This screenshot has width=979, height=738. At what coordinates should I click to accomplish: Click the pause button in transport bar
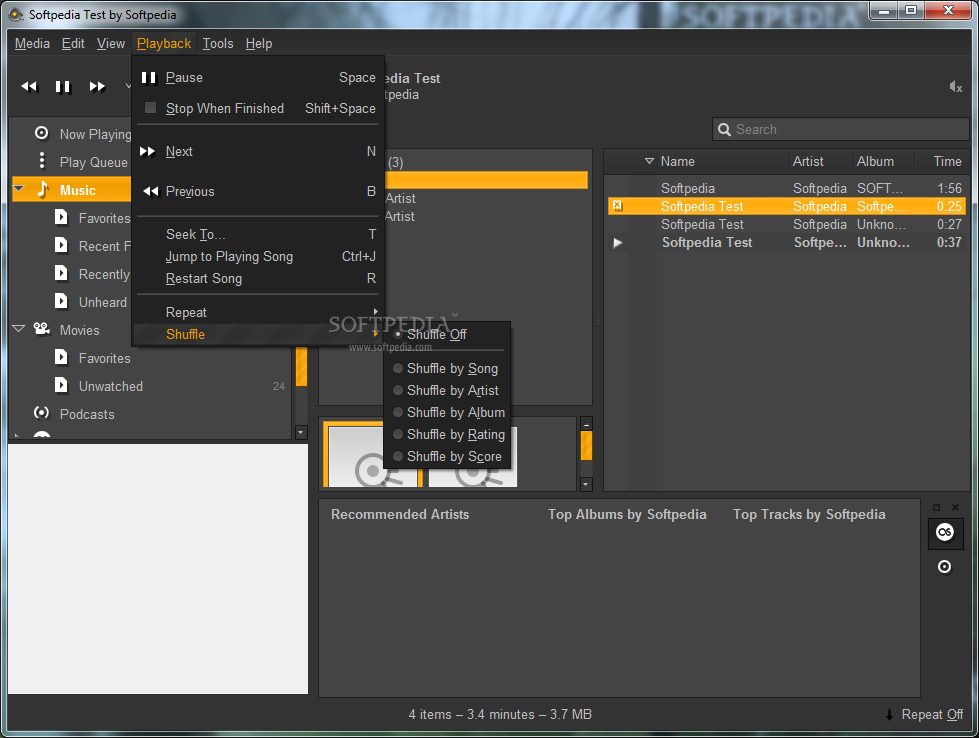tap(62, 86)
